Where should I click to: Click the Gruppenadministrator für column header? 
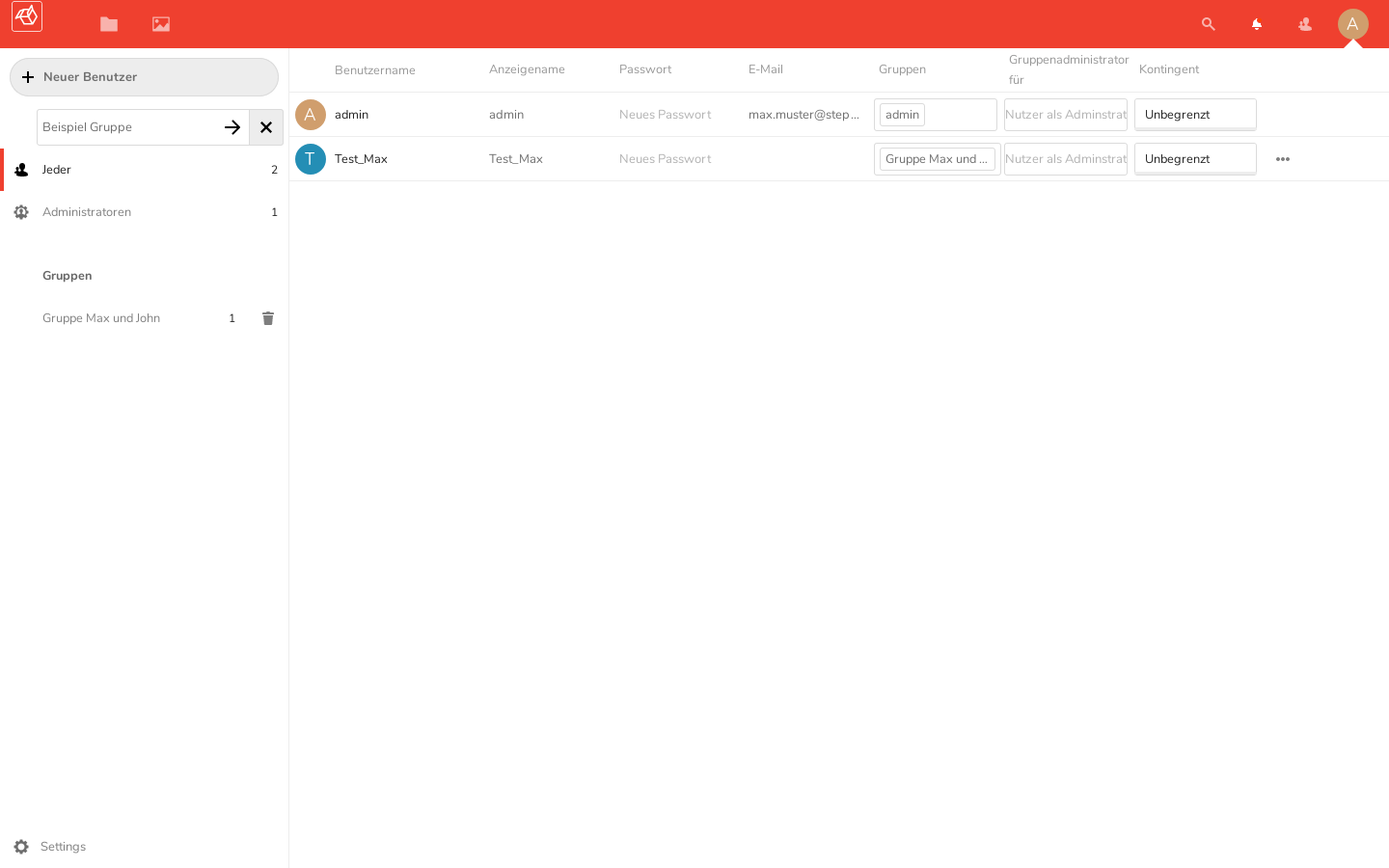point(1069,69)
